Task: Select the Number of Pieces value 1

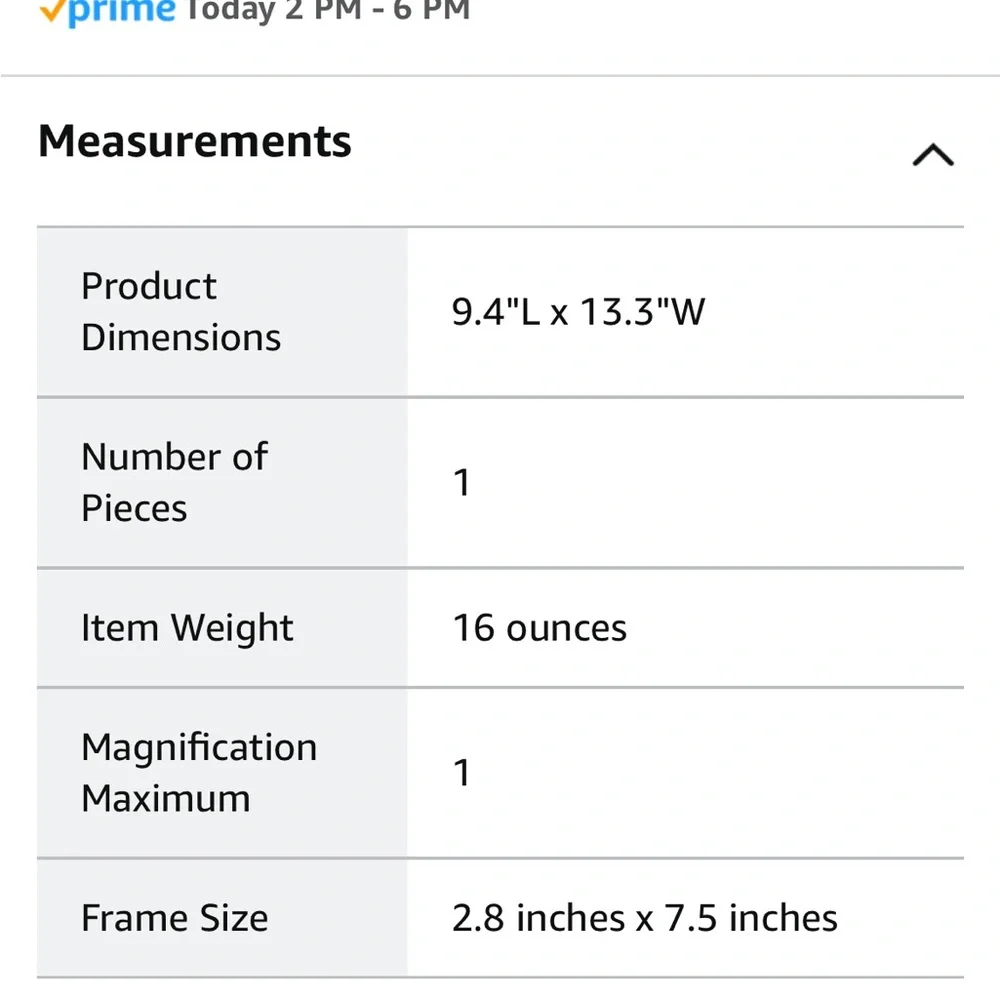Action: click(x=462, y=483)
